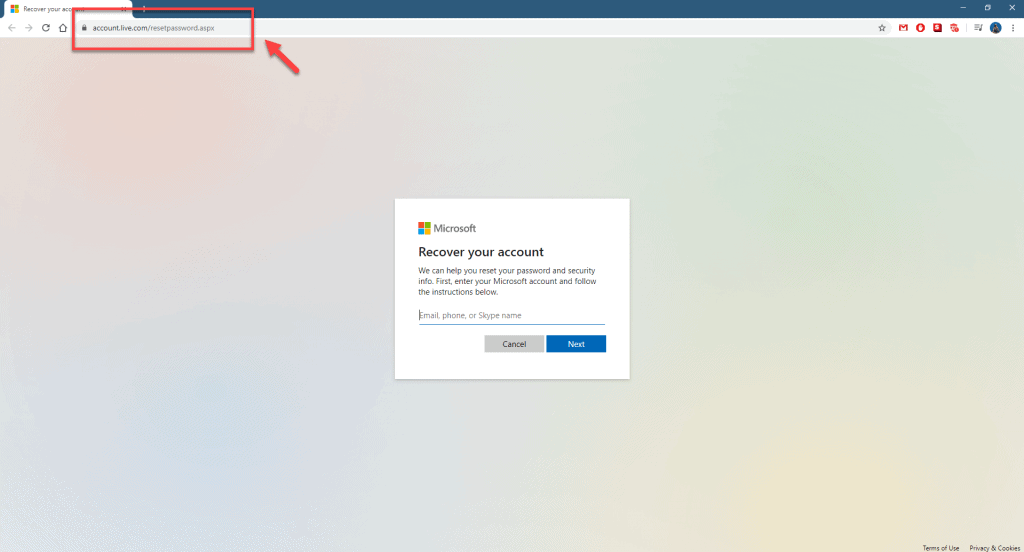Image resolution: width=1024 pixels, height=552 pixels.
Task: Click the Recover your account heading
Action: click(x=481, y=252)
